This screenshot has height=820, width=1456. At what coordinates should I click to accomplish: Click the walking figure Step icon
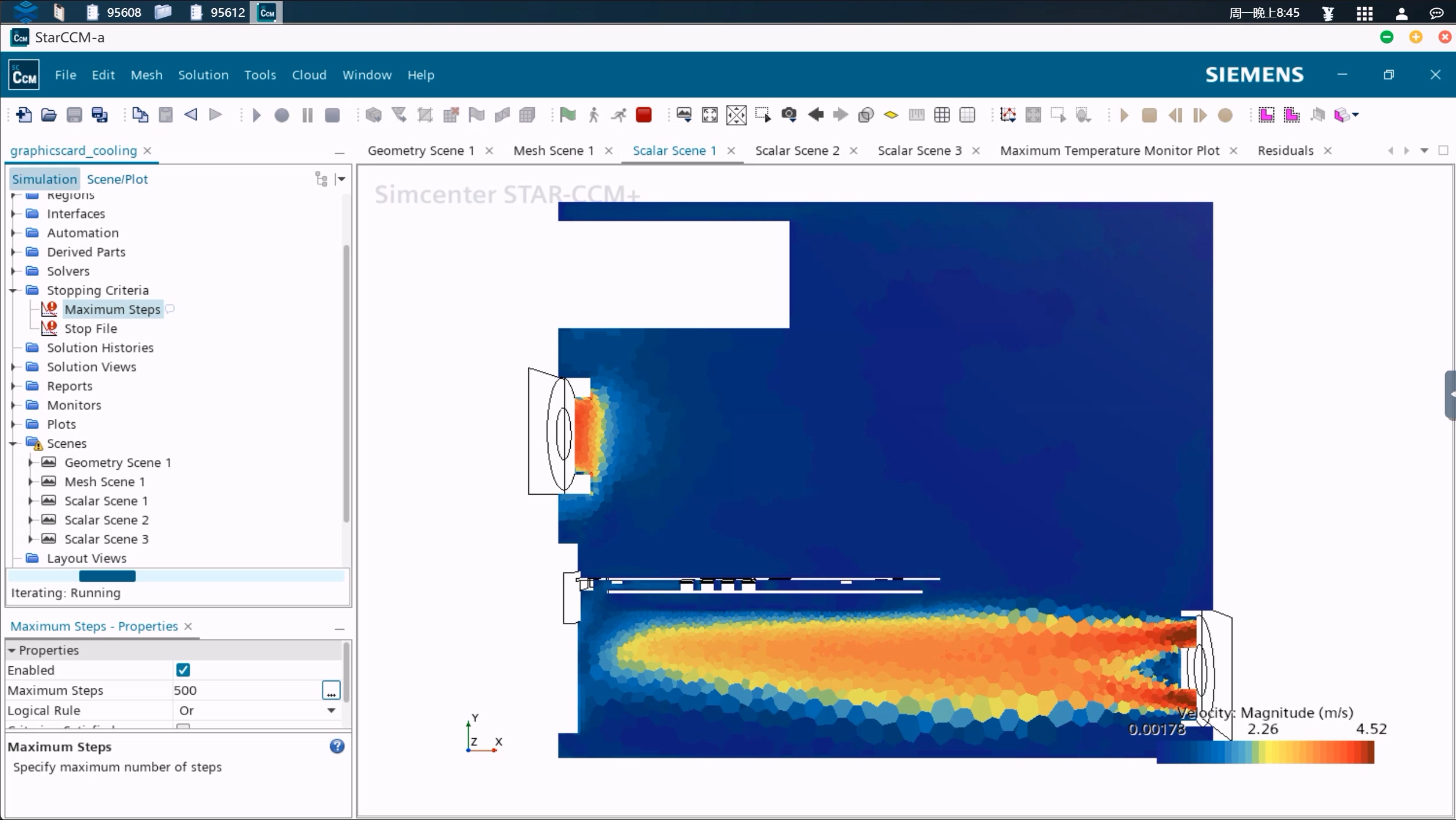[x=593, y=115]
